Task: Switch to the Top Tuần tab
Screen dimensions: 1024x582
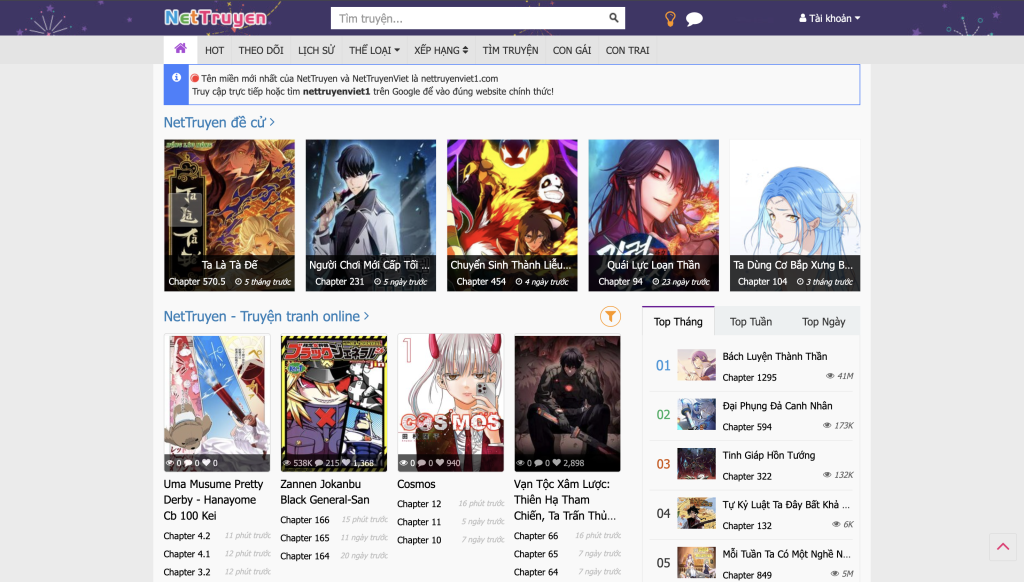Action: [x=750, y=321]
